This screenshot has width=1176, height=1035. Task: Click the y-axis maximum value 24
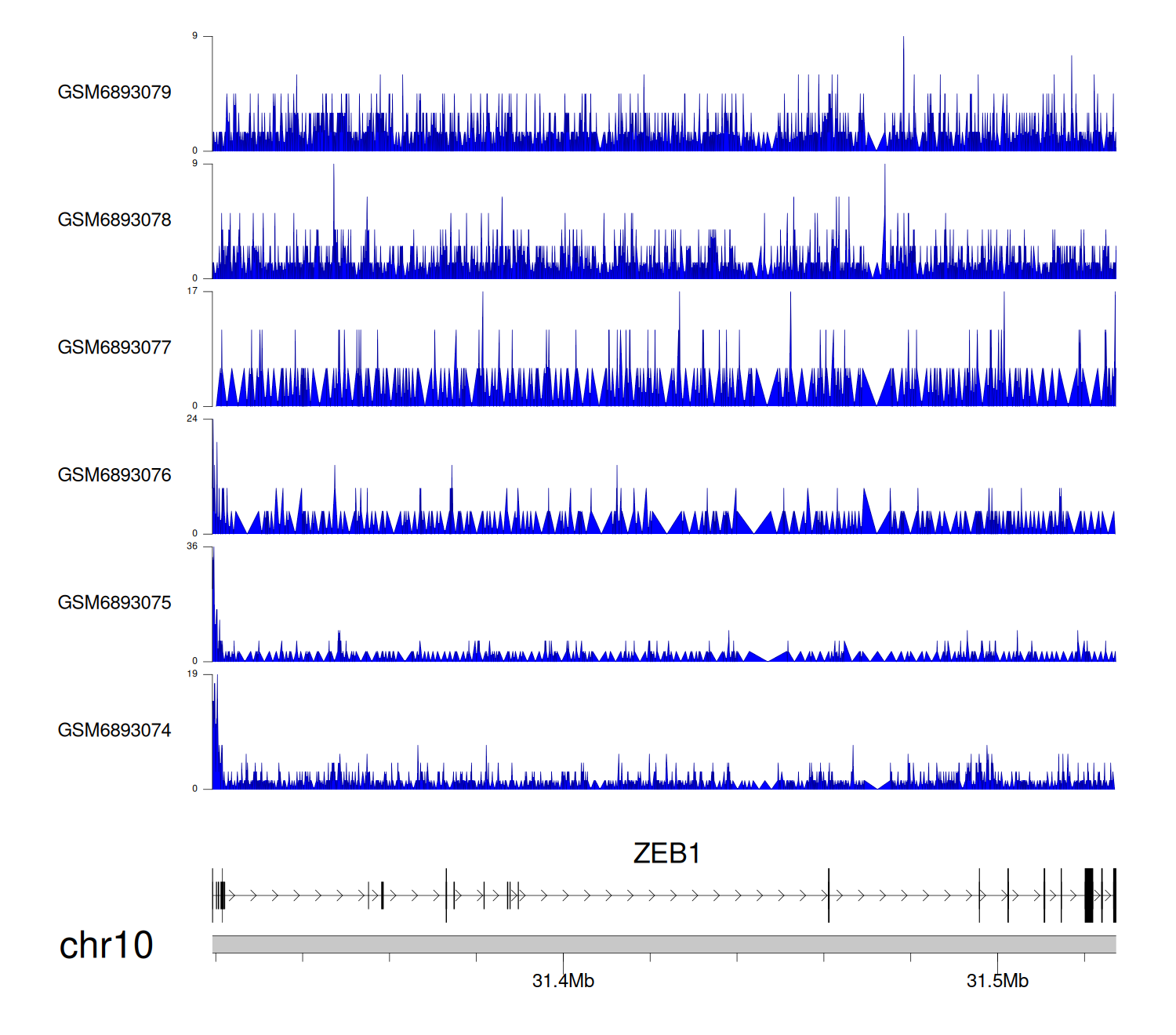pos(192,419)
